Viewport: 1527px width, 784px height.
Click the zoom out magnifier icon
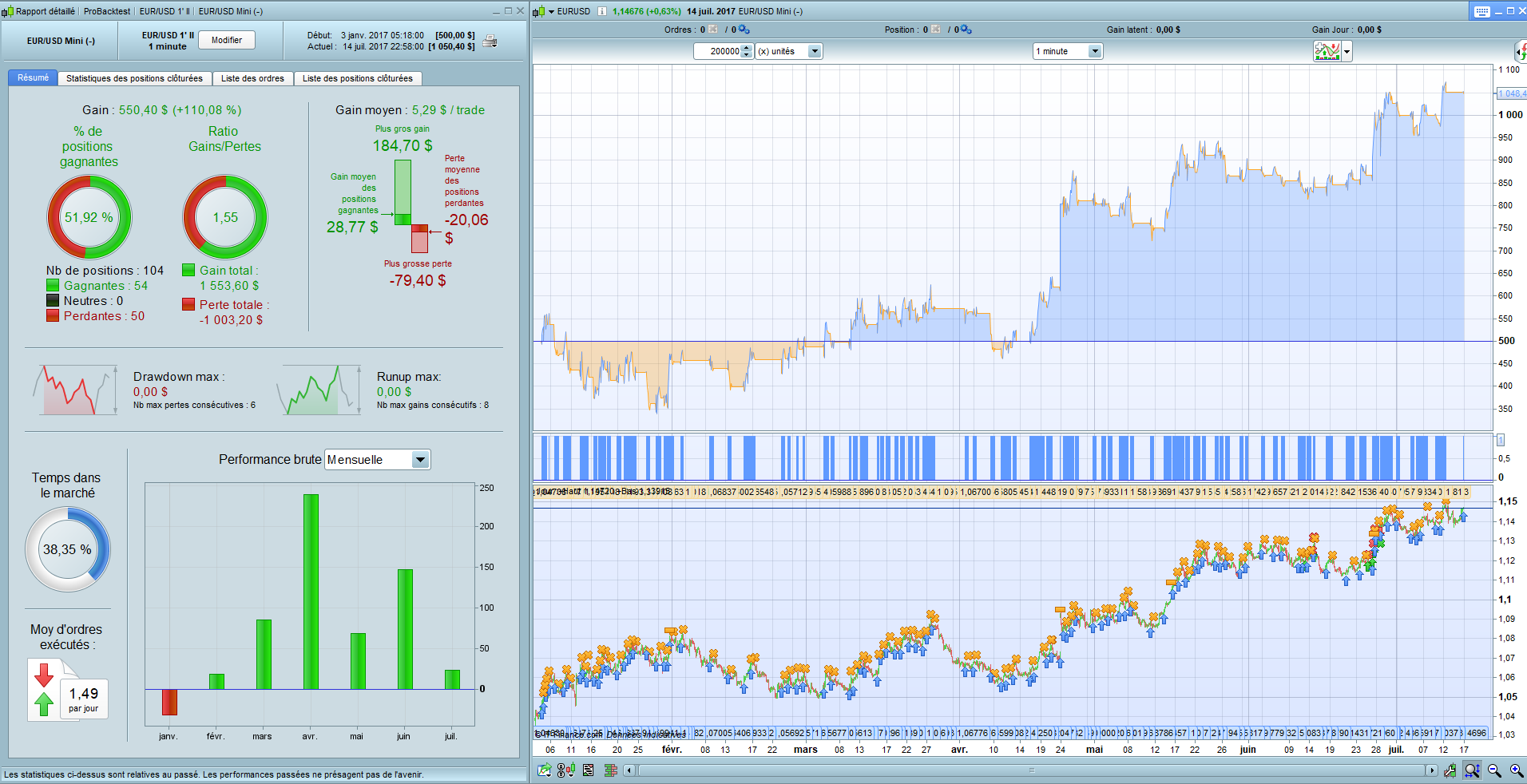point(1494,770)
